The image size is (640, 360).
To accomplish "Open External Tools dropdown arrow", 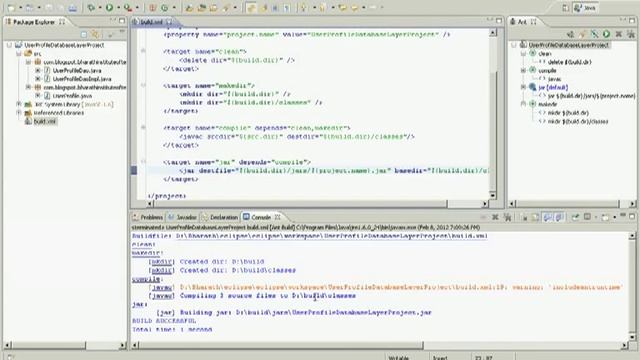I will tap(137, 7).
